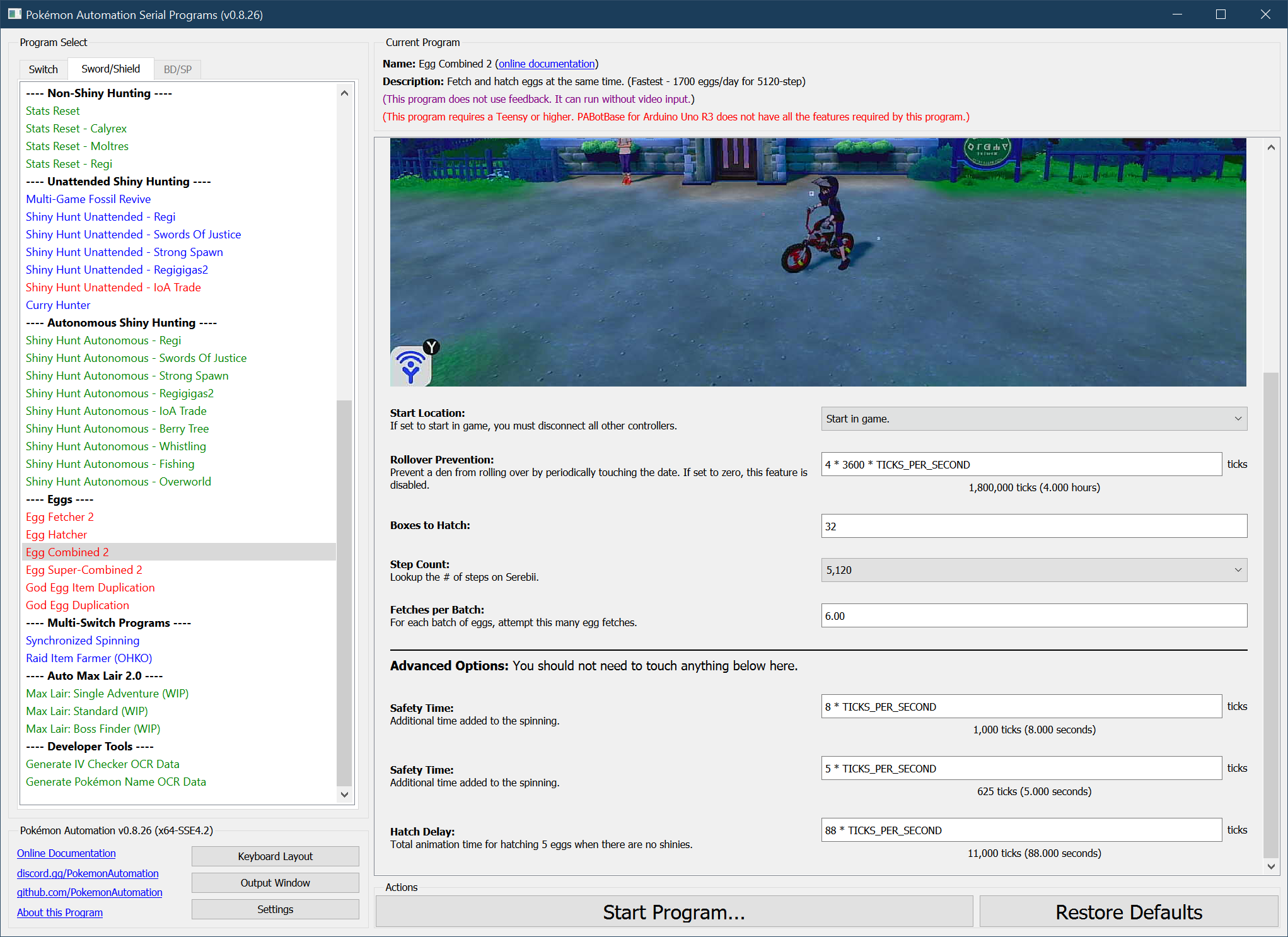Click the Boxes to Hatch field
The image size is (1288, 937).
click(x=1033, y=526)
